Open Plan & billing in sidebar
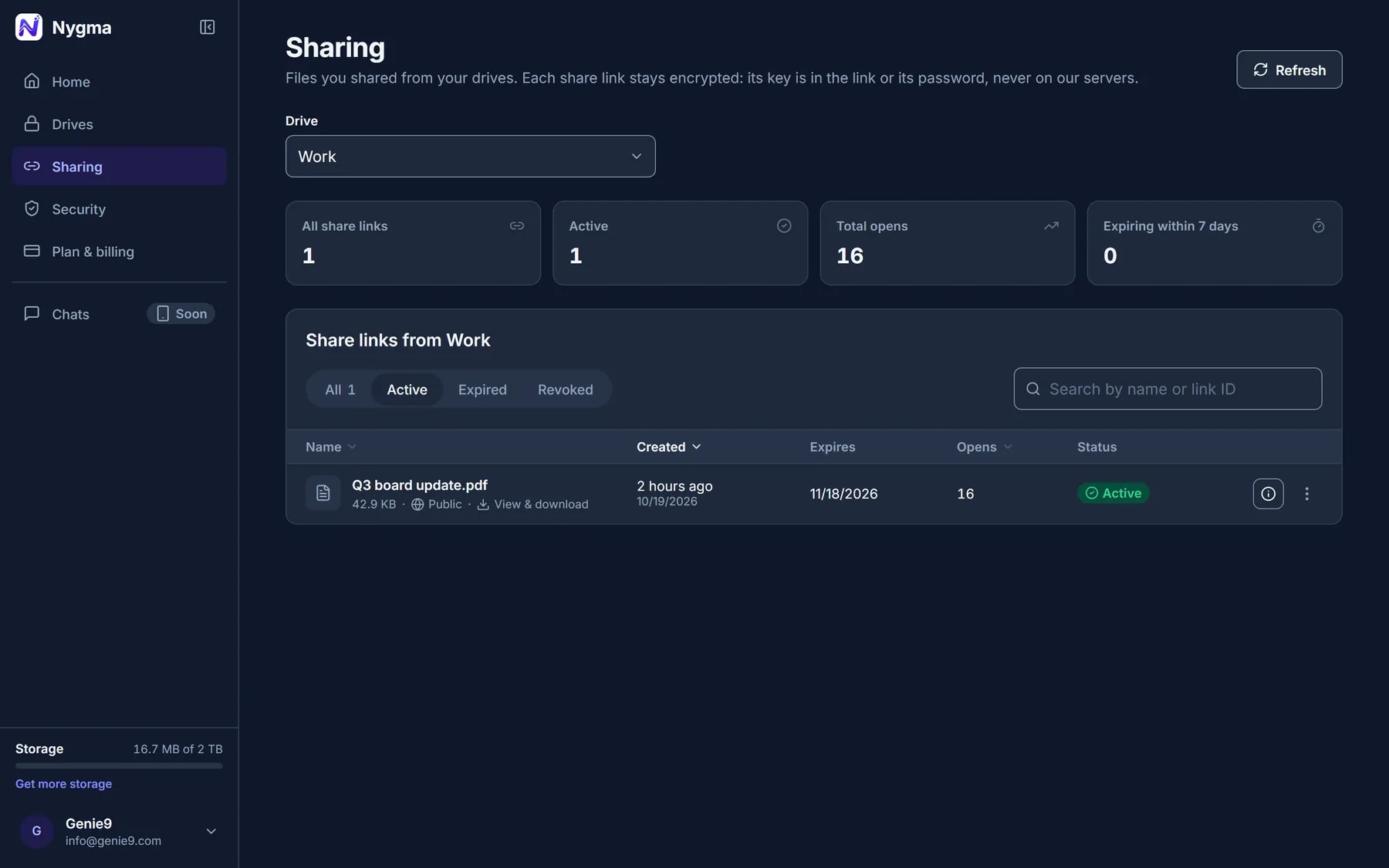Screen dimensions: 1389x868 [x=119, y=251]
